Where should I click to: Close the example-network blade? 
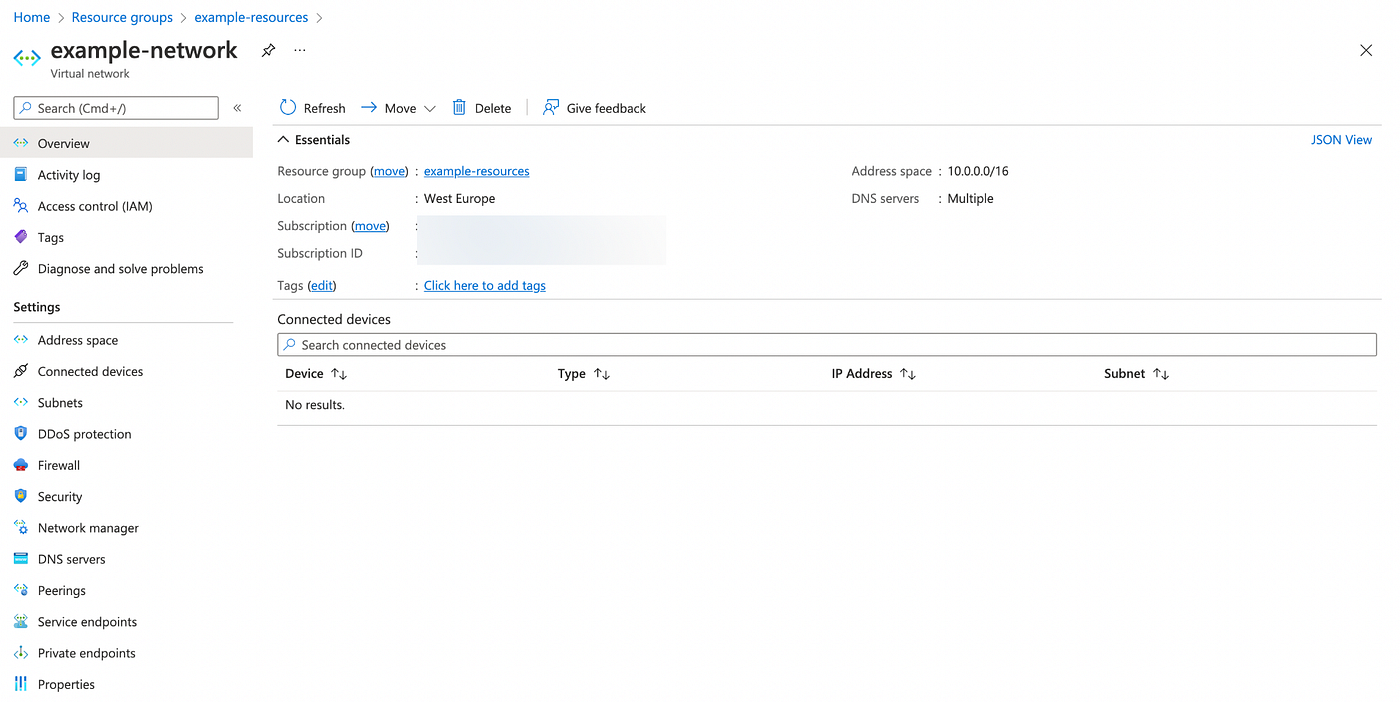tap(1366, 50)
